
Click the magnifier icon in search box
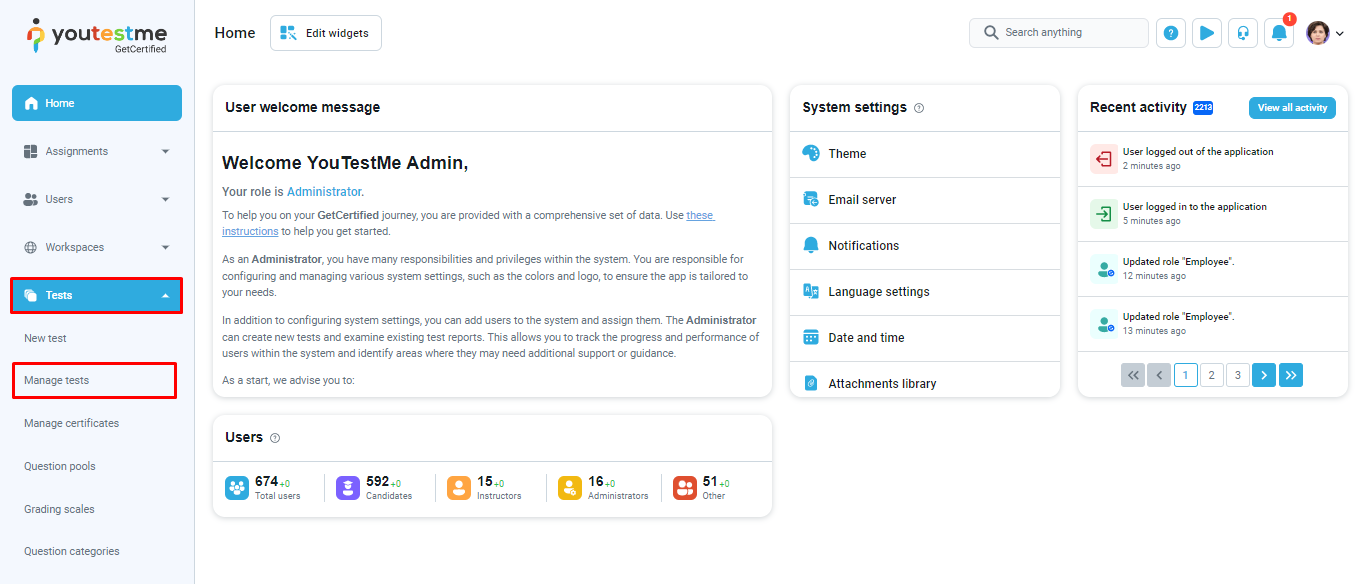point(991,33)
